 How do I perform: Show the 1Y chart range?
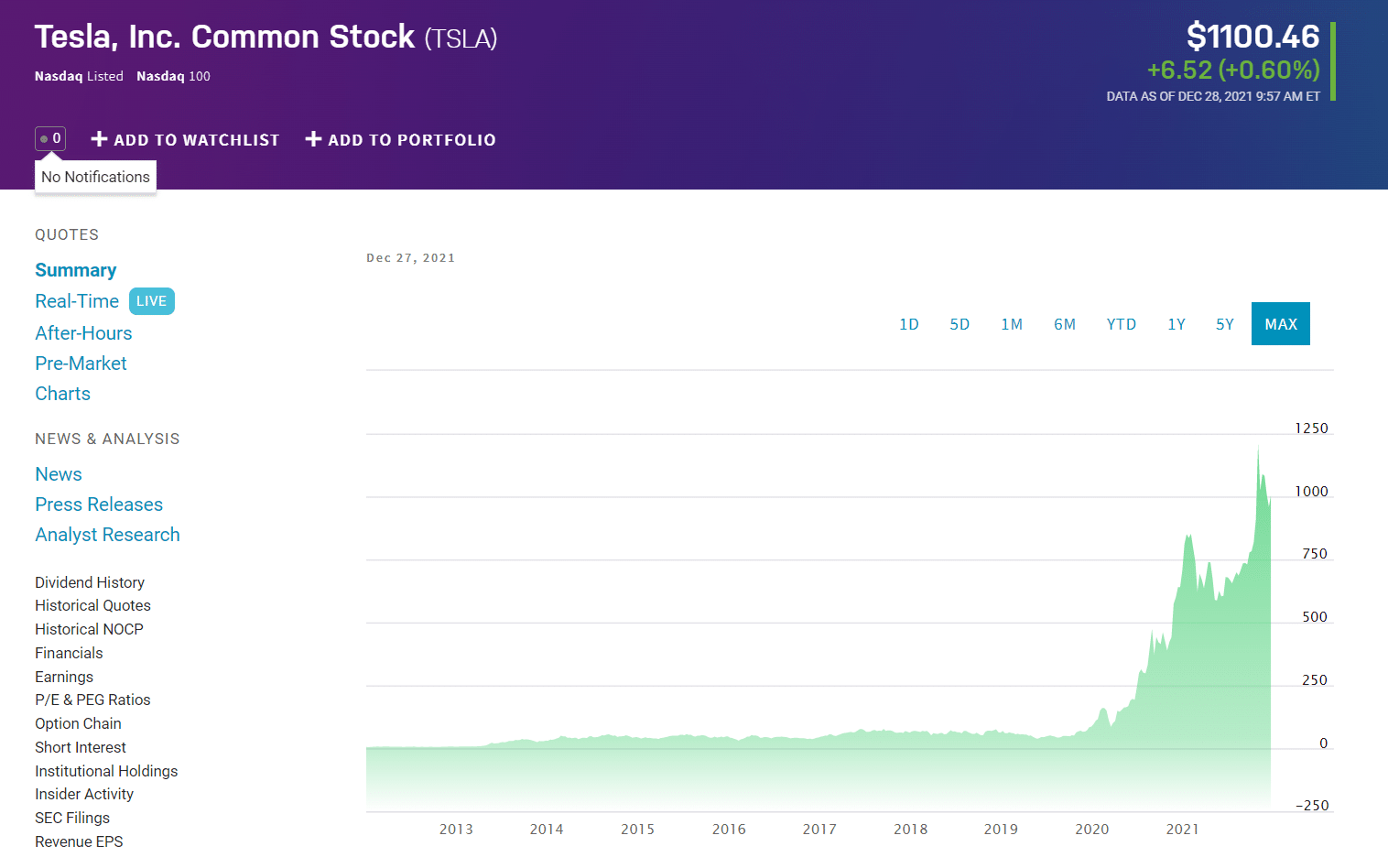coord(1177,324)
